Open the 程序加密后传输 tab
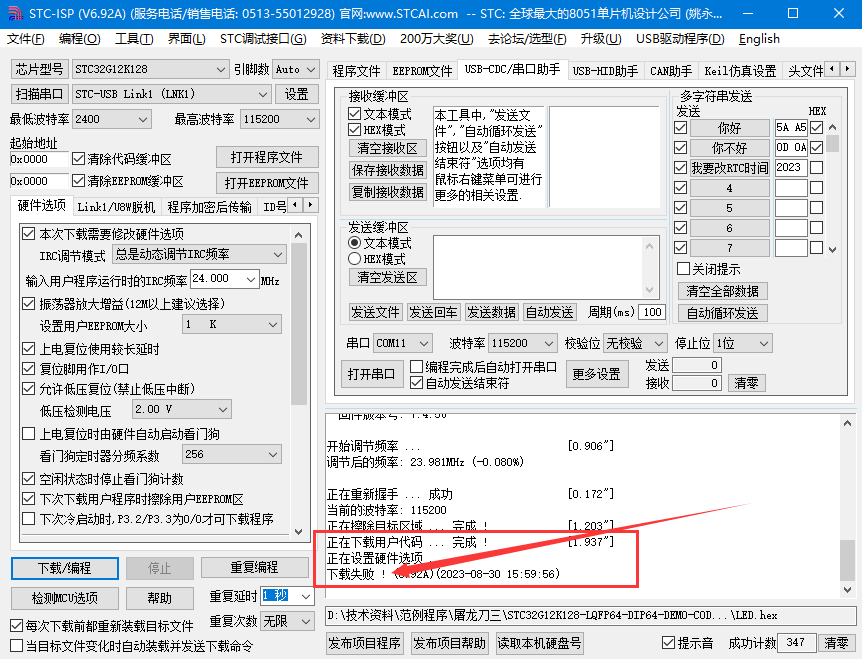Screen dimensions: 862x659 pyautogui.click(x=209, y=207)
